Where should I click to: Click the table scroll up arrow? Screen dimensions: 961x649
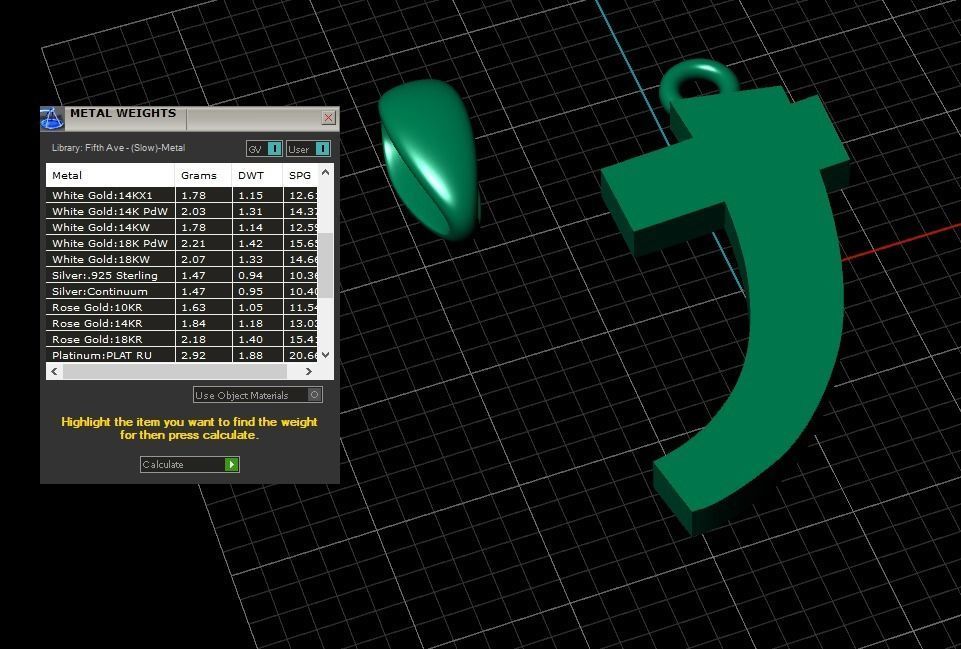click(x=325, y=173)
